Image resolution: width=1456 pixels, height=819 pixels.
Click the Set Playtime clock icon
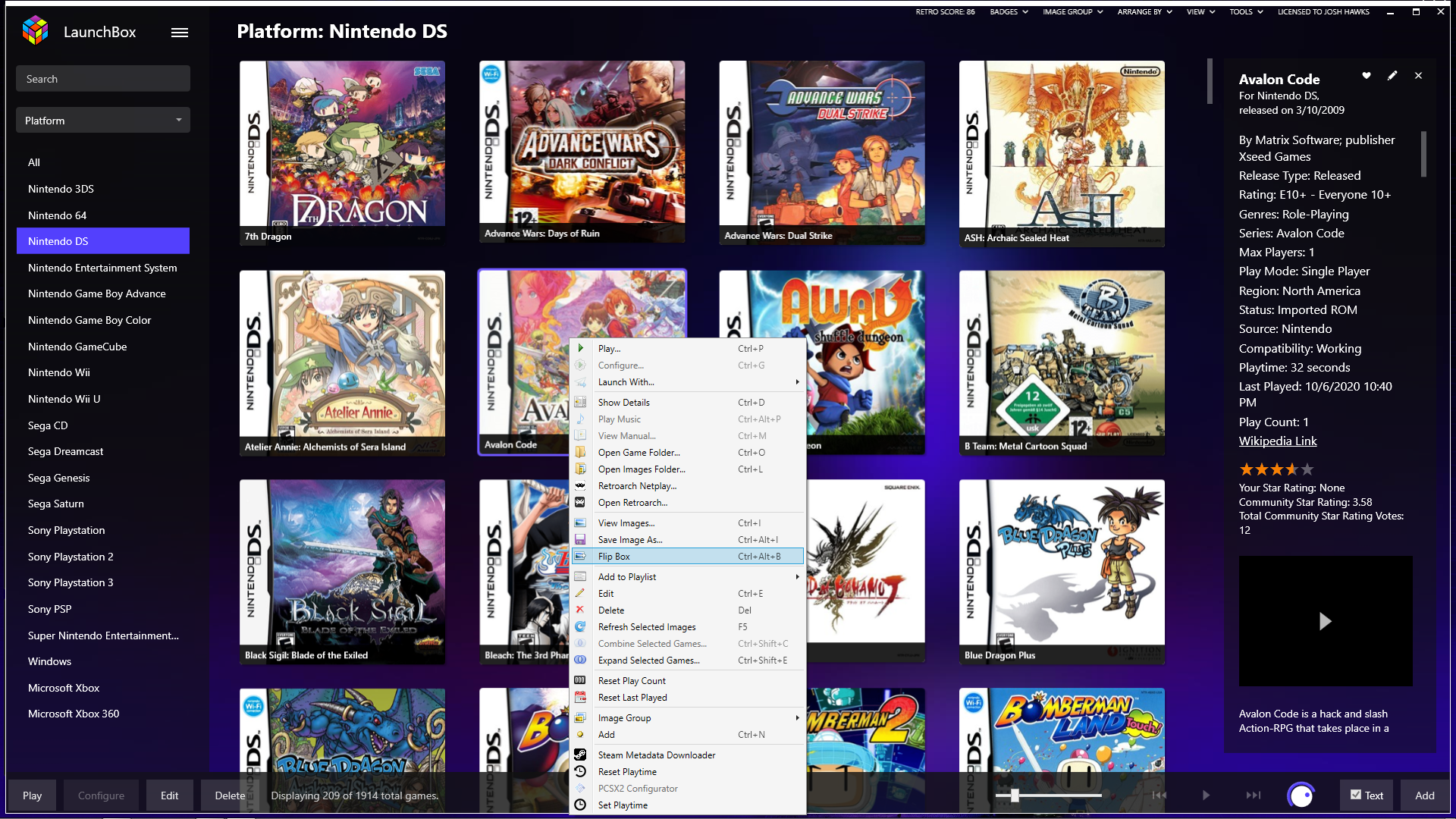pos(580,805)
